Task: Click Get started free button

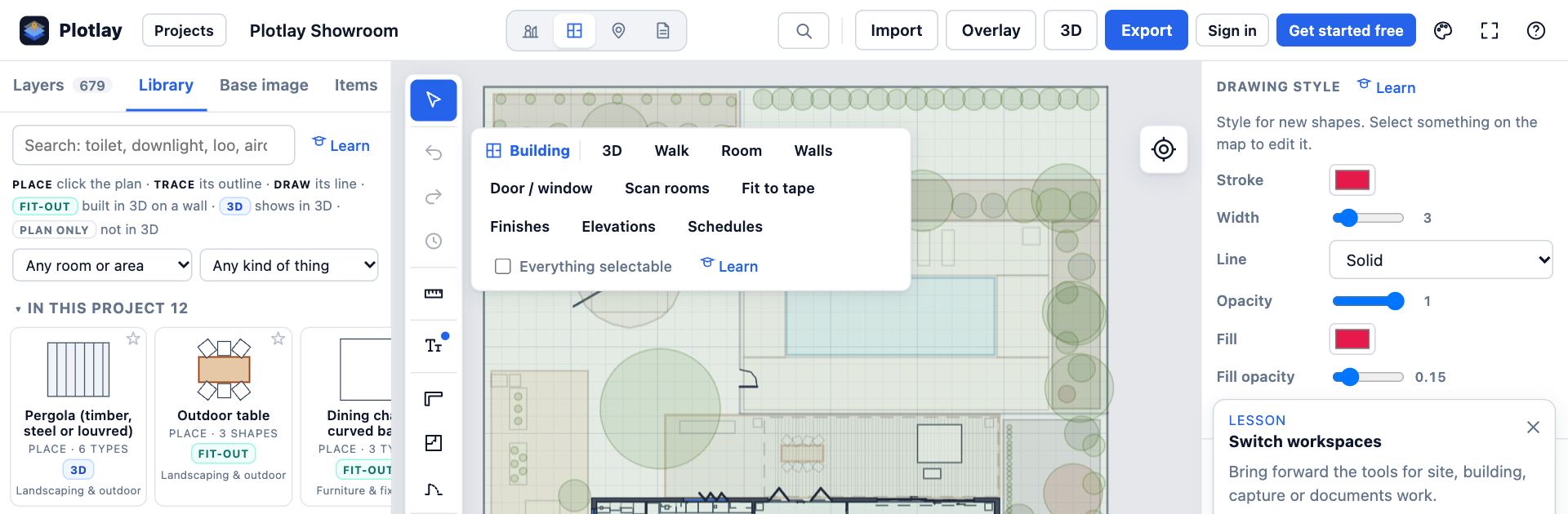Action: click(x=1346, y=31)
